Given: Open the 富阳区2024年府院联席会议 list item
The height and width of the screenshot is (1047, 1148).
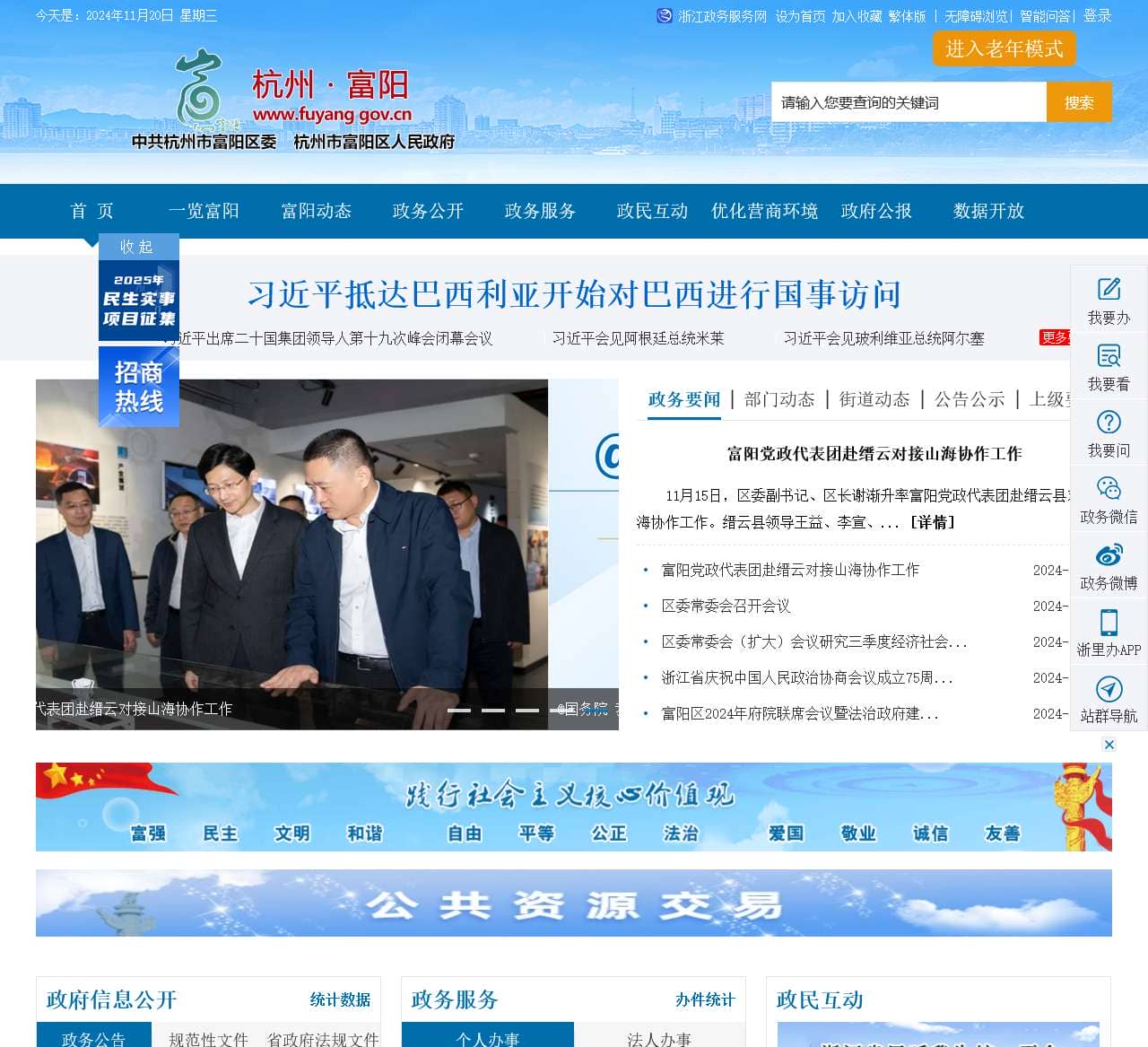Looking at the screenshot, I should pos(800,713).
